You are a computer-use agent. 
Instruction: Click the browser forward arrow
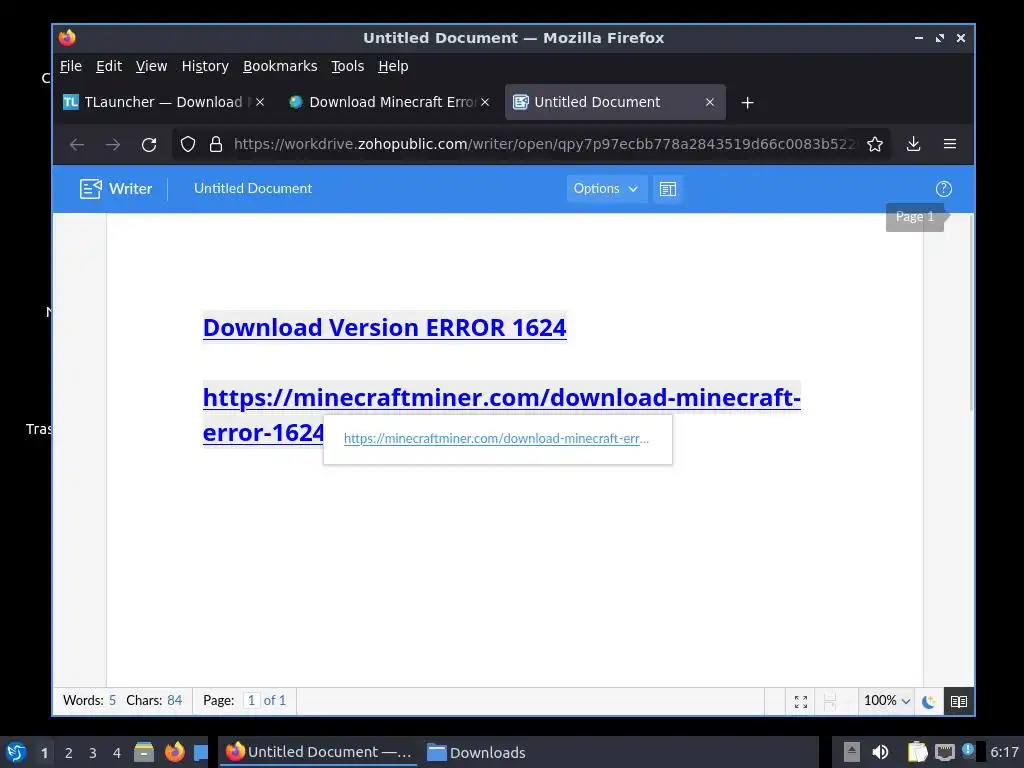coord(113,144)
